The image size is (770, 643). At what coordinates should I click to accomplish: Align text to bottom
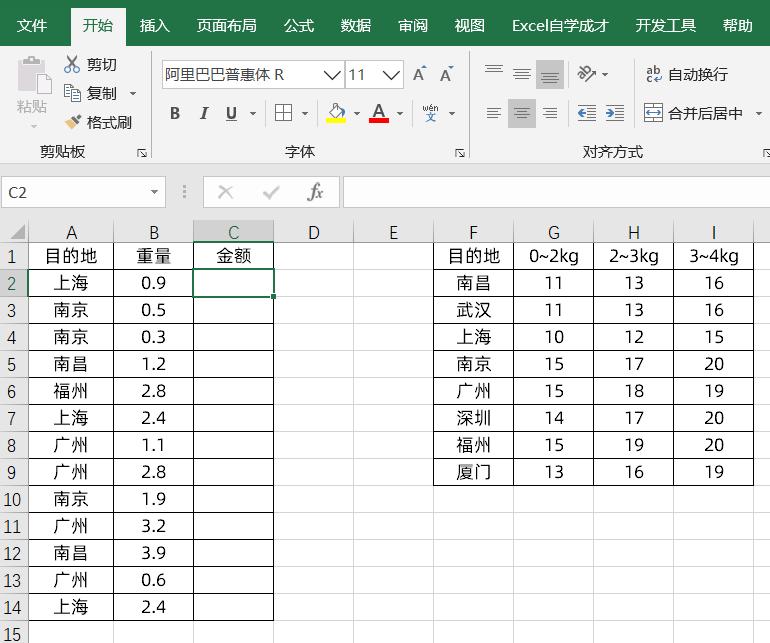coord(550,74)
